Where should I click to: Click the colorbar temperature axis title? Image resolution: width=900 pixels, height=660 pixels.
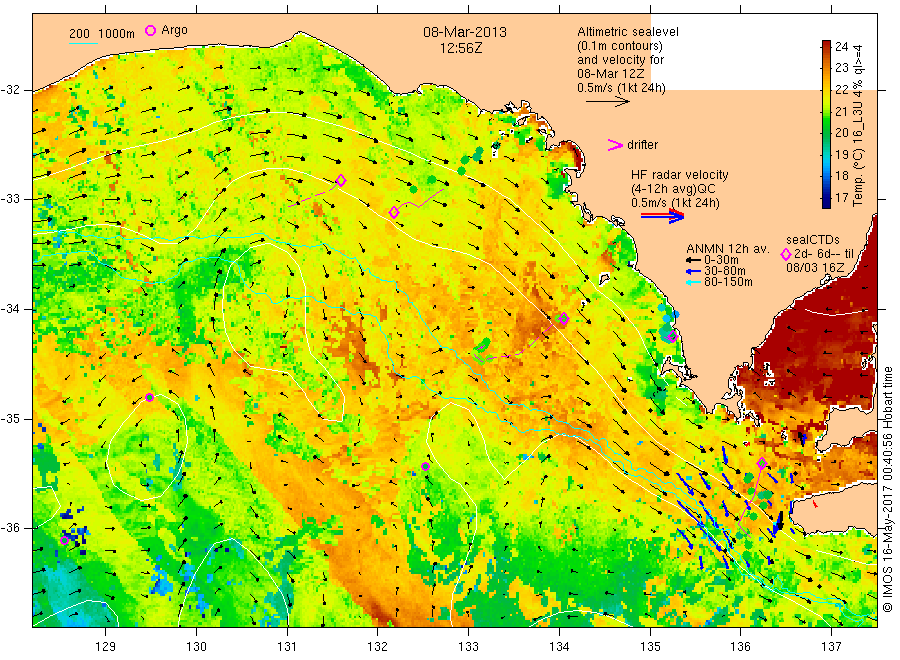[858, 125]
